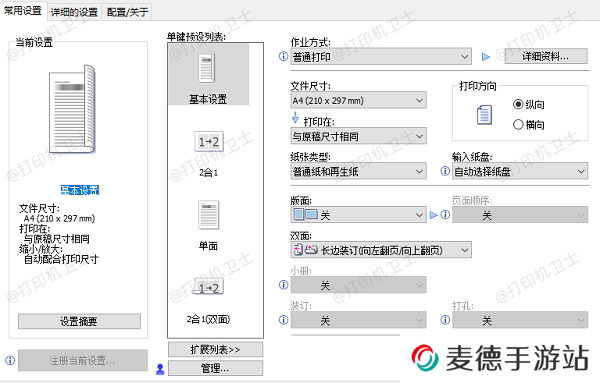The height and width of the screenshot is (383, 600).
Task: Click the 自动配合打印尺寸 text in current settings
Action: click(x=61, y=259)
